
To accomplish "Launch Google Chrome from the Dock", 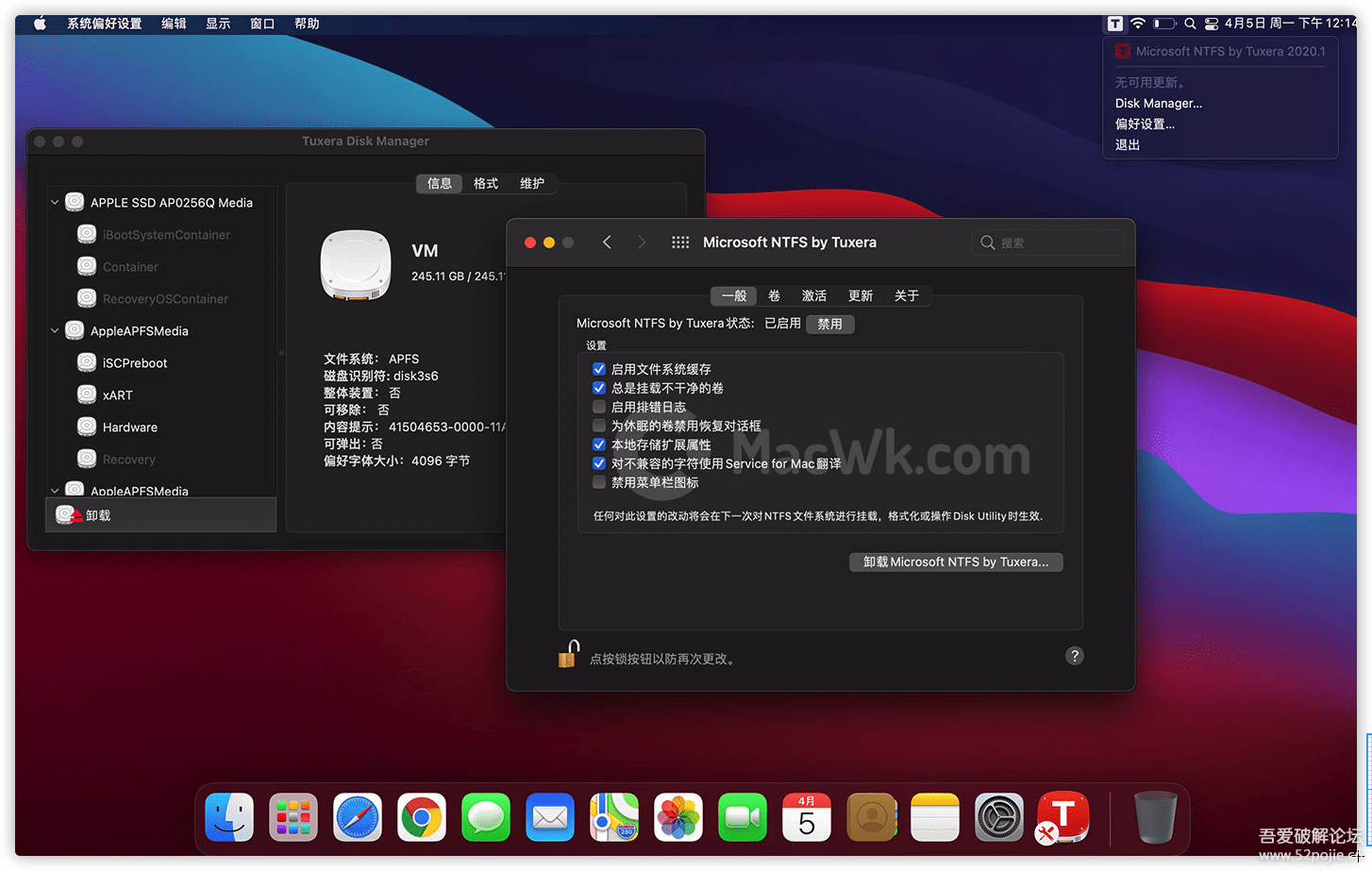I will coord(422,817).
